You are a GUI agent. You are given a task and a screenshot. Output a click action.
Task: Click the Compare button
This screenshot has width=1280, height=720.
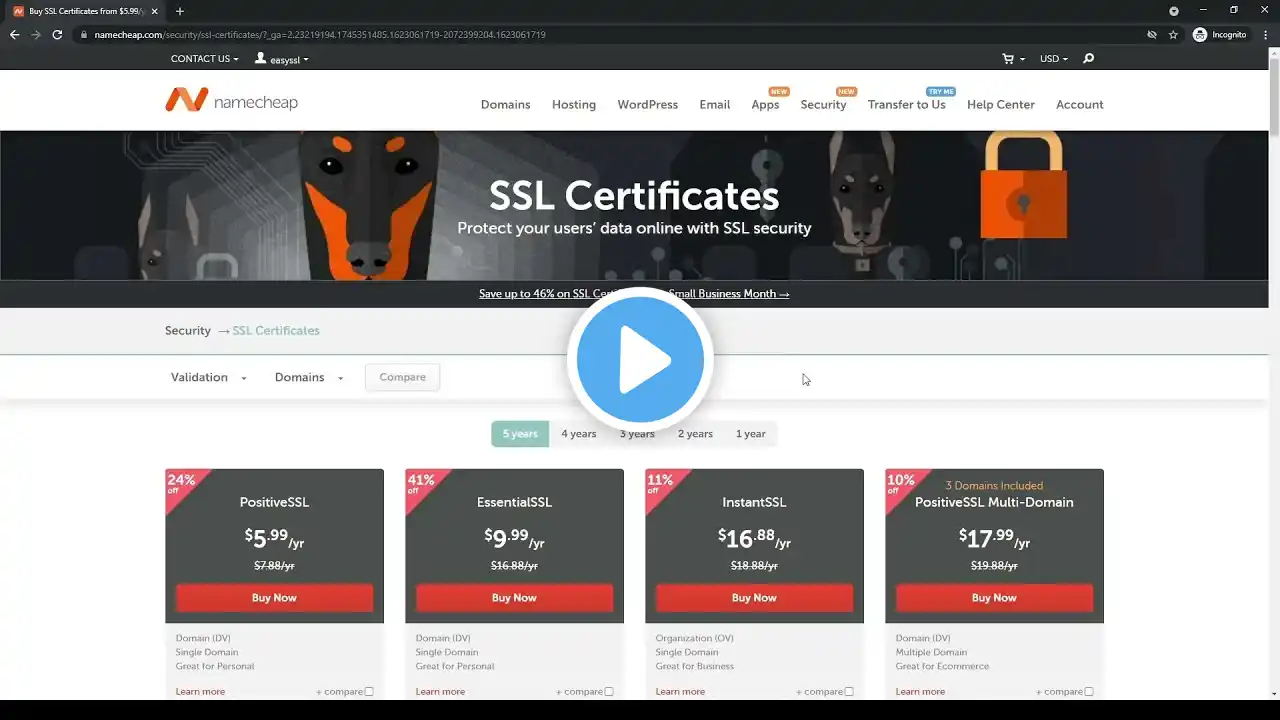coord(402,377)
